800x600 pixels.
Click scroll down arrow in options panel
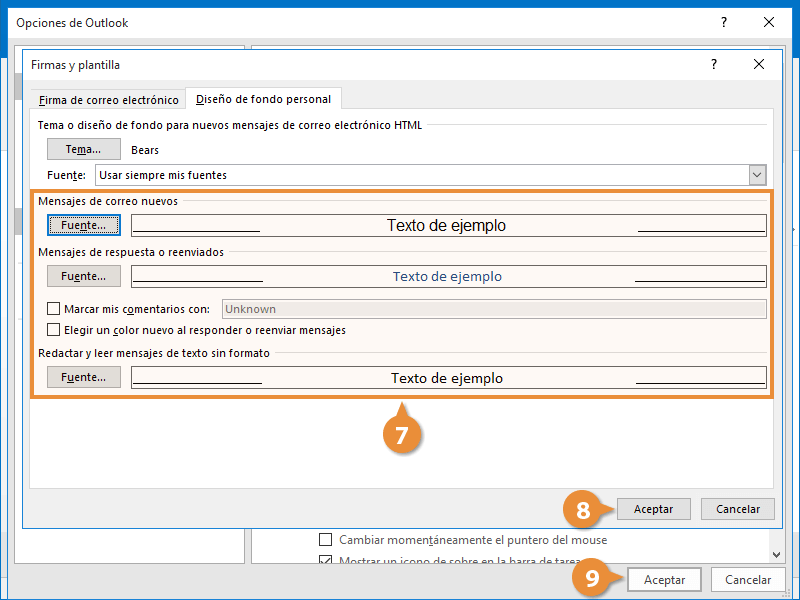tap(777, 553)
